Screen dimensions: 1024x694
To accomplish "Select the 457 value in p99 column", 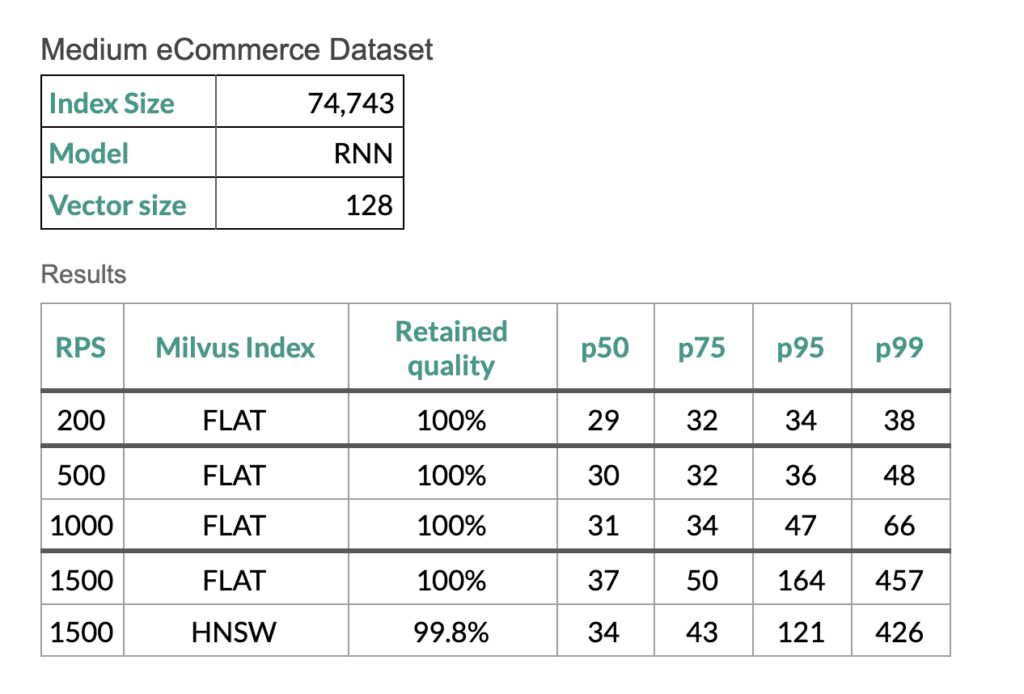I will [899, 580].
